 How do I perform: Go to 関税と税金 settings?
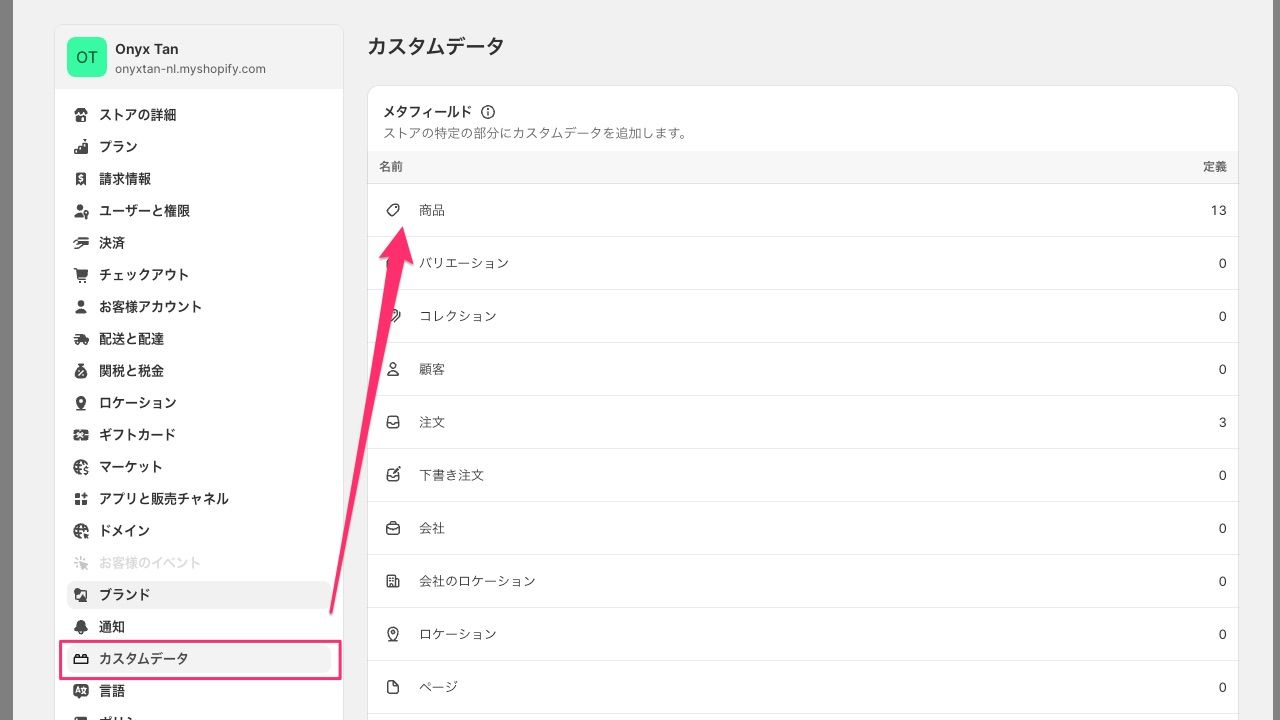[x=199, y=371]
